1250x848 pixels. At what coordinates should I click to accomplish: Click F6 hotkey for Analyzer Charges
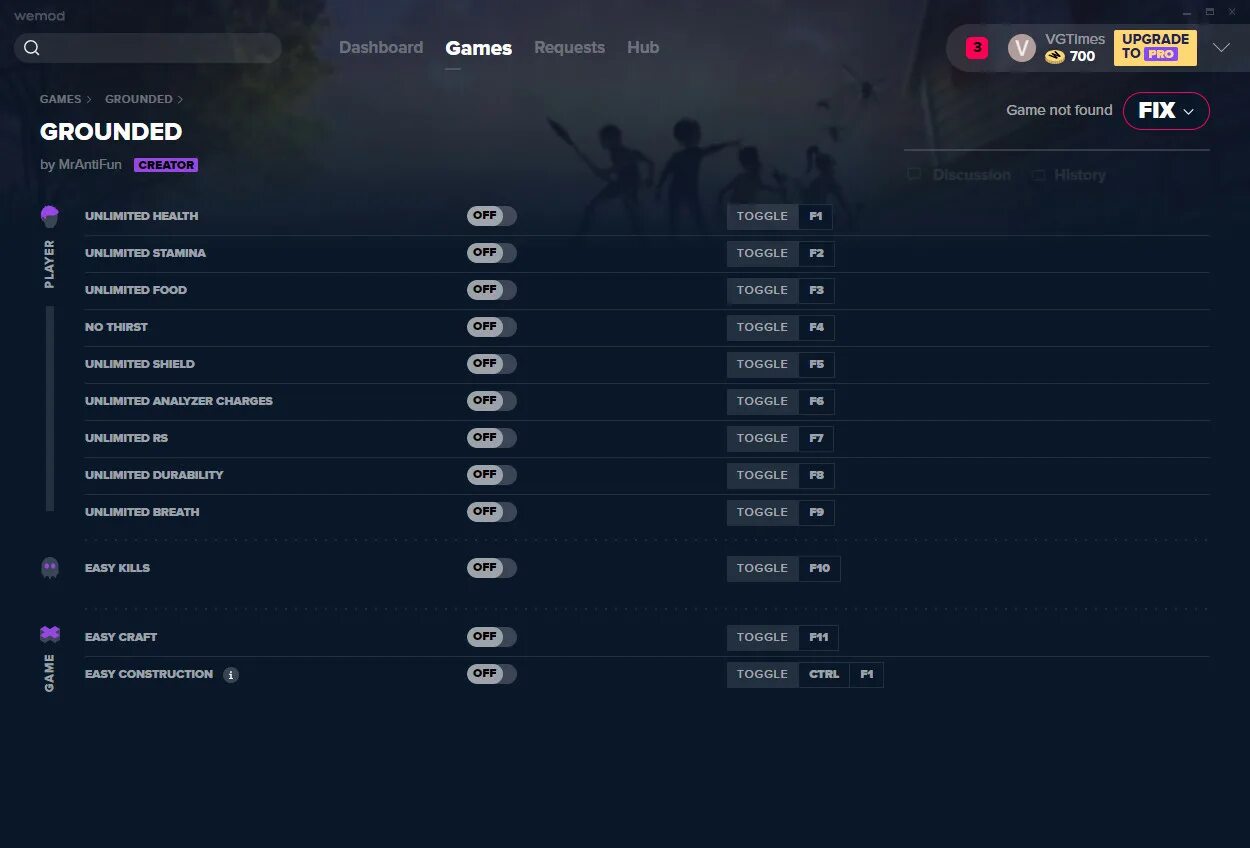click(817, 402)
